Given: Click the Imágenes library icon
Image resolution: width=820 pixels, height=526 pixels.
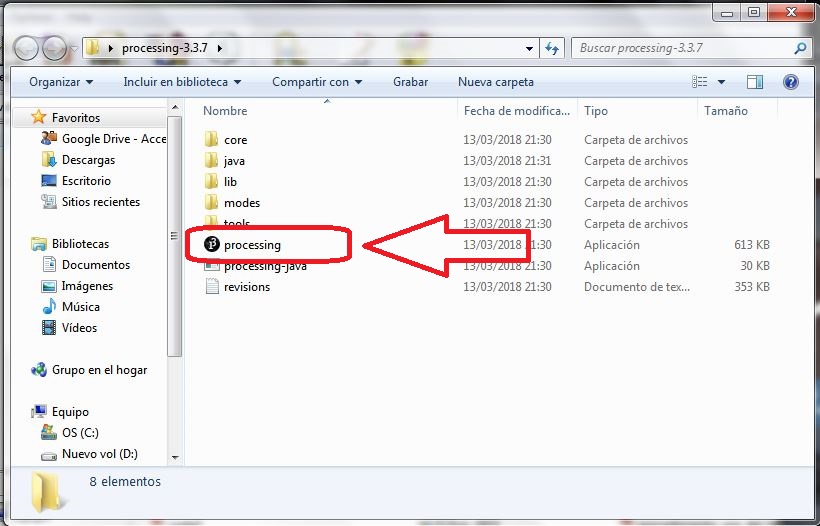Looking at the screenshot, I should [x=49, y=286].
